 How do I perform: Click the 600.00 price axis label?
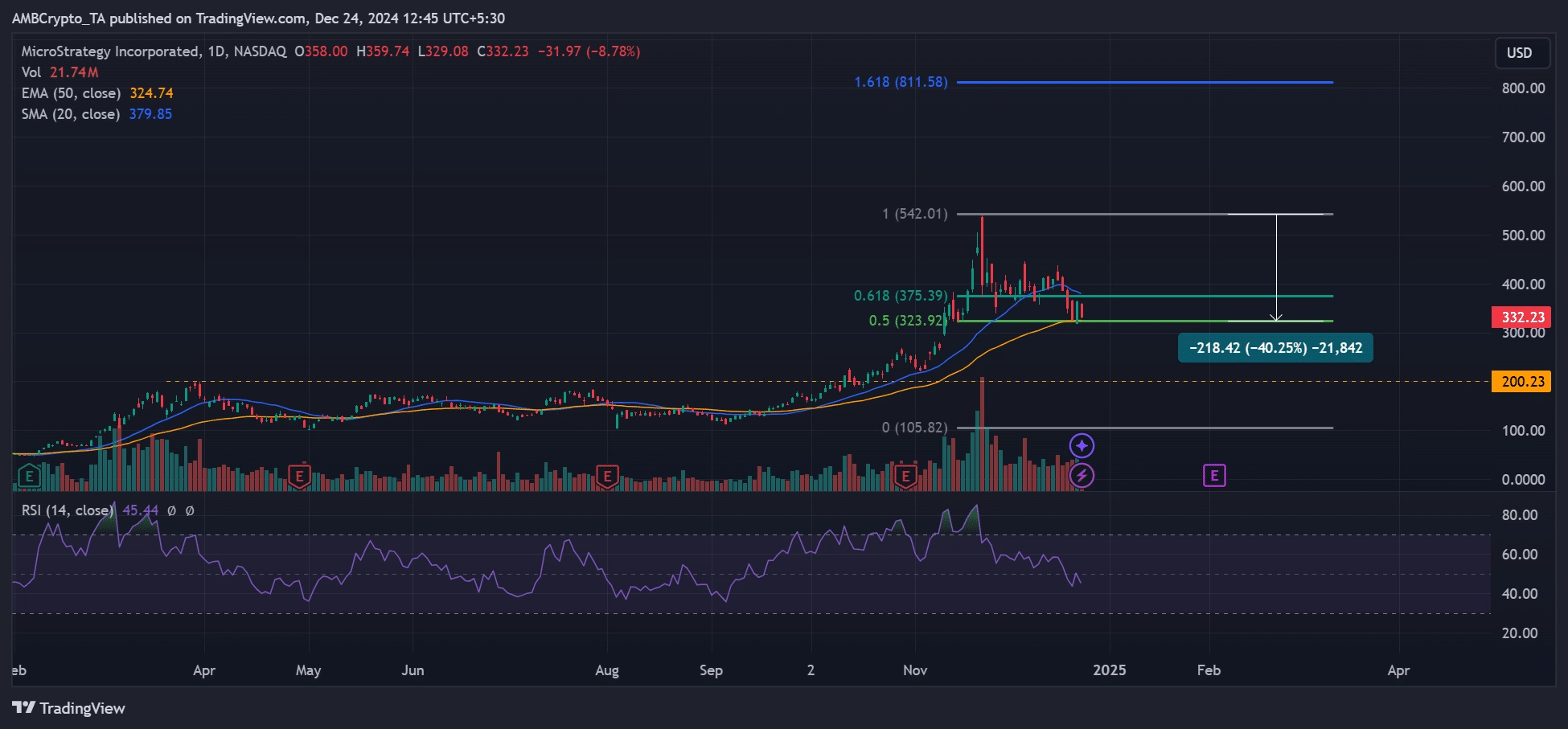[x=1523, y=186]
